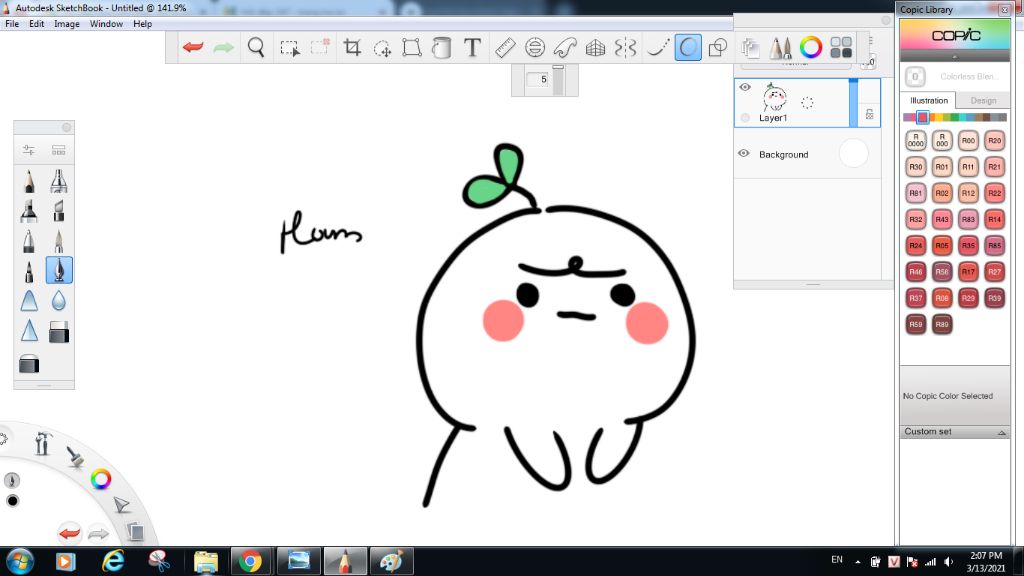Select the Distort transform tool
1024x576 pixels.
coord(411,48)
